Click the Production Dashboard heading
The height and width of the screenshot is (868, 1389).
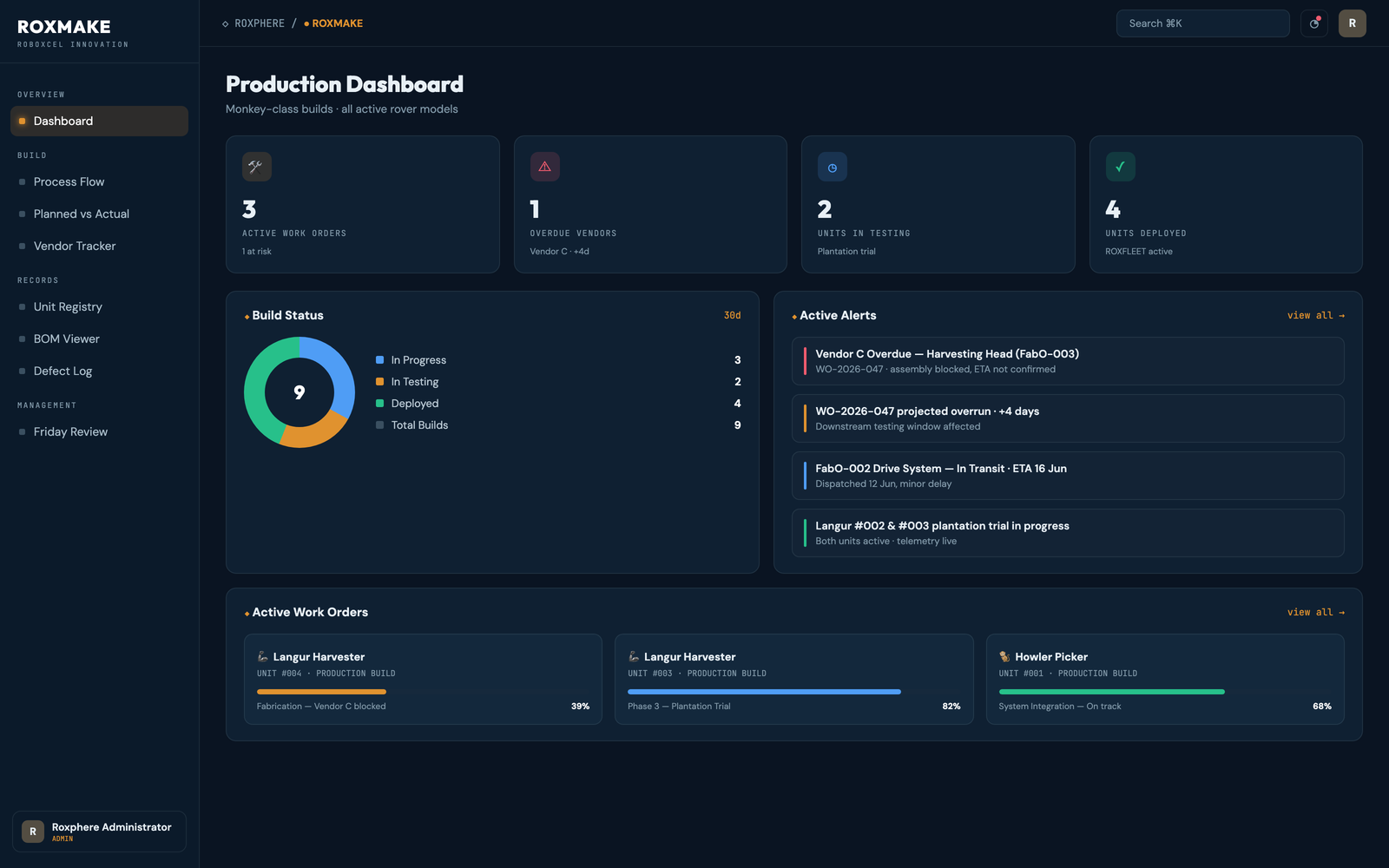(x=345, y=84)
